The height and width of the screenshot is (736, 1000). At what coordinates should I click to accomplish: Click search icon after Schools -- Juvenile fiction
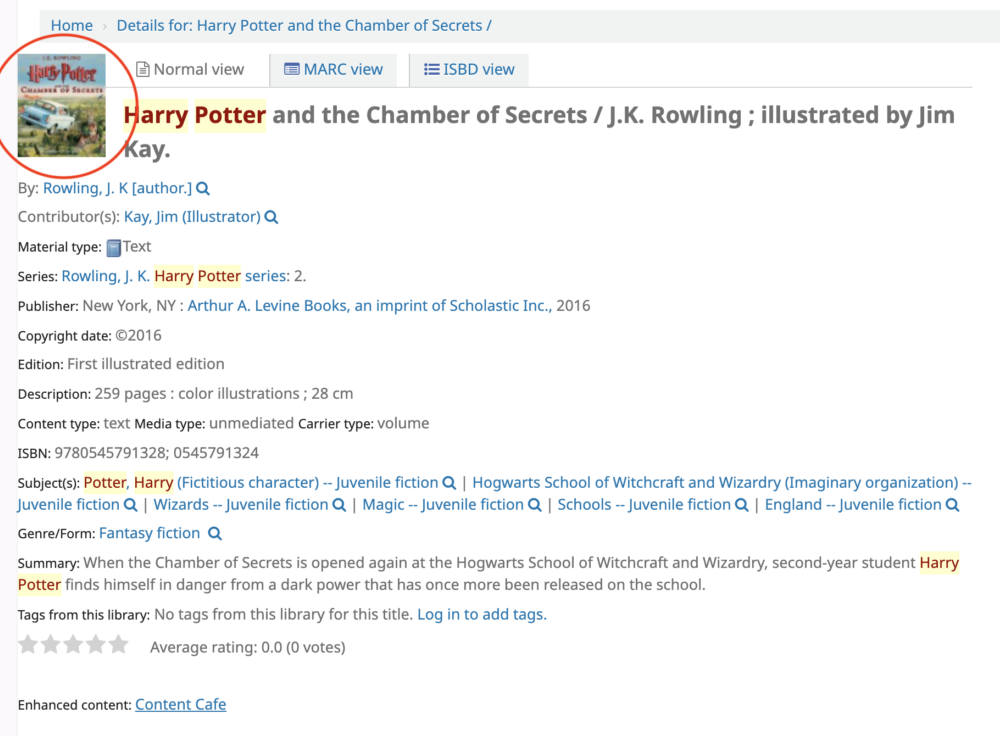coord(741,505)
